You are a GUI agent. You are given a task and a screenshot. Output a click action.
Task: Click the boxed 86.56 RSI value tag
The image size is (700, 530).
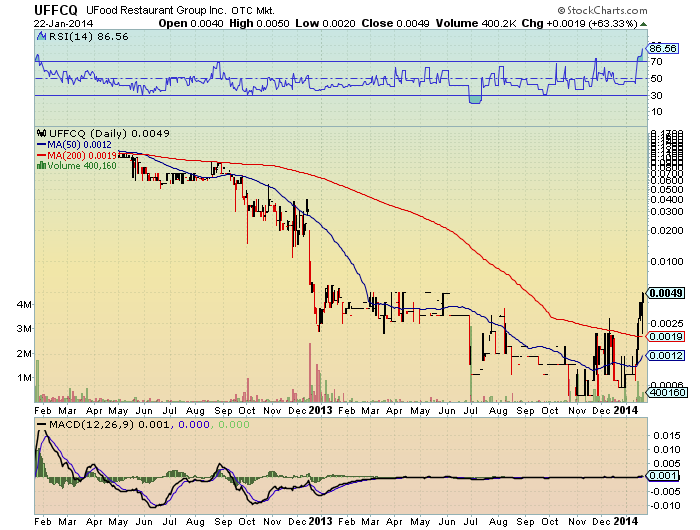pyautogui.click(x=663, y=48)
